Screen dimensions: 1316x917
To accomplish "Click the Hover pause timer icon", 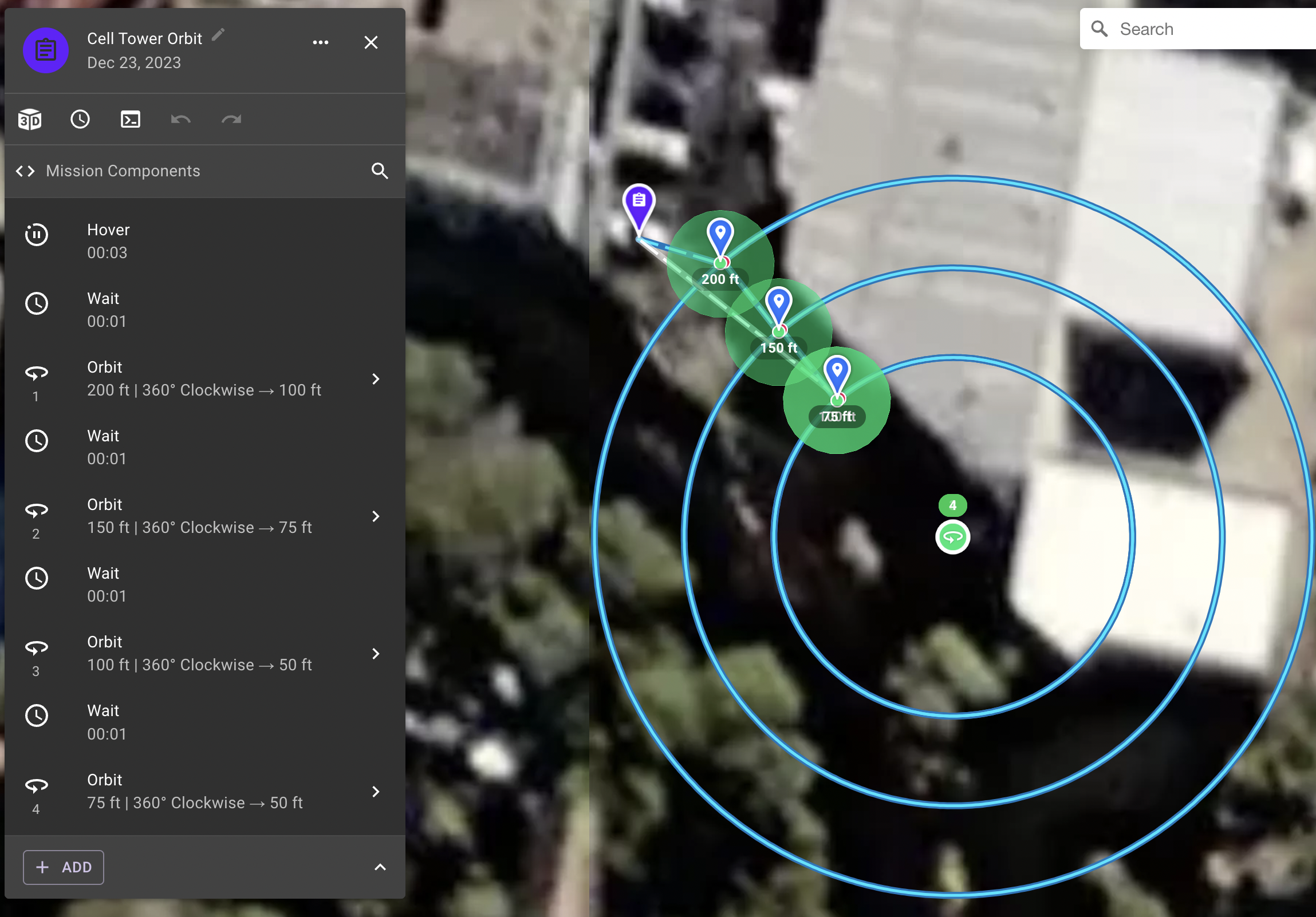I will (x=37, y=234).
